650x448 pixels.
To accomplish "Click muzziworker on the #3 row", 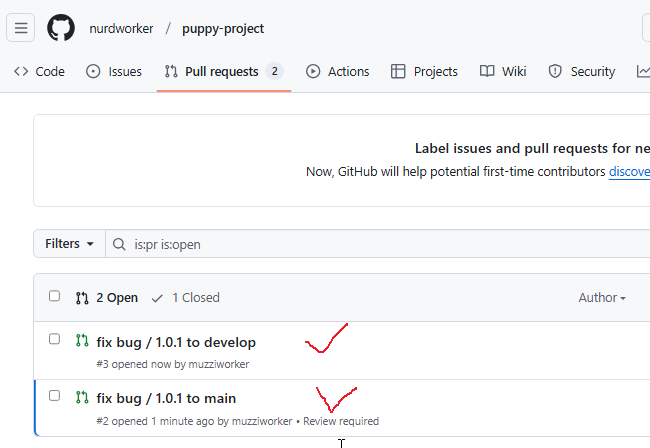I will point(219,364).
